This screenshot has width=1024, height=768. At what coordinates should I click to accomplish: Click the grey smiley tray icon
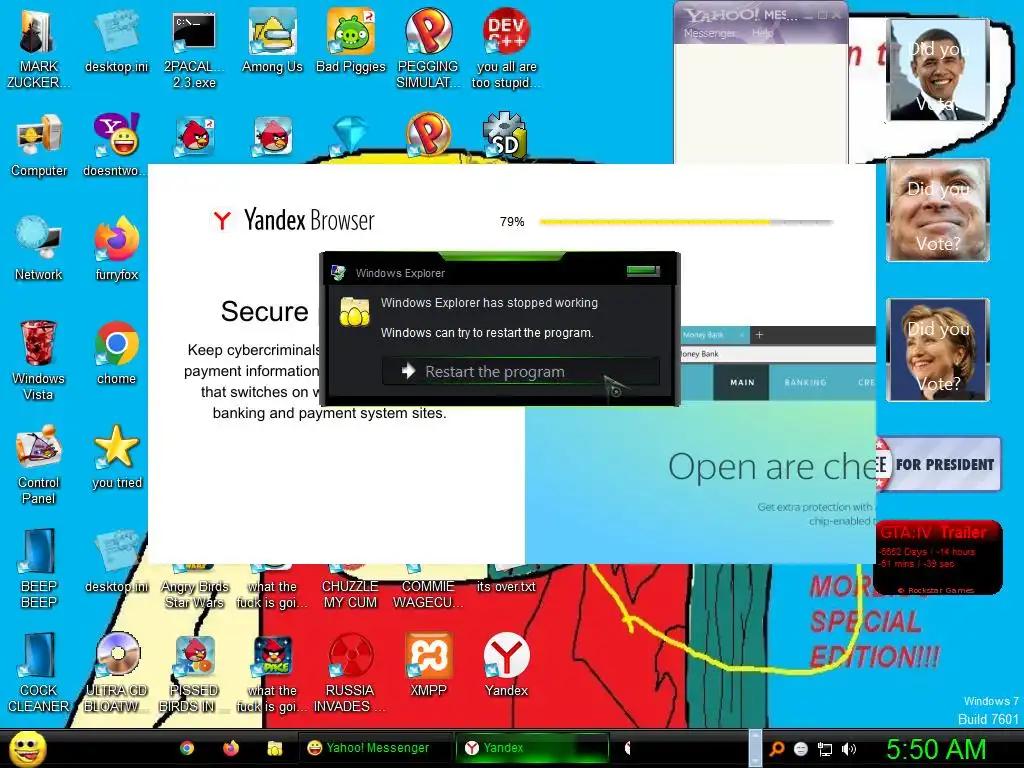click(x=801, y=749)
